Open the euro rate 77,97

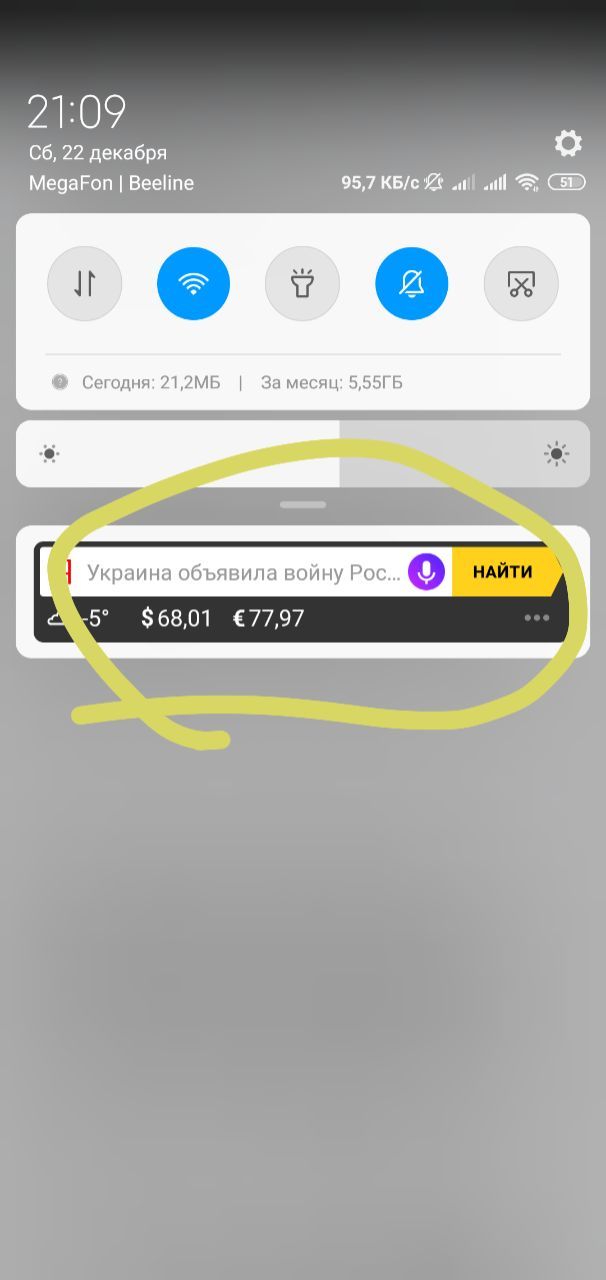[x=269, y=618]
